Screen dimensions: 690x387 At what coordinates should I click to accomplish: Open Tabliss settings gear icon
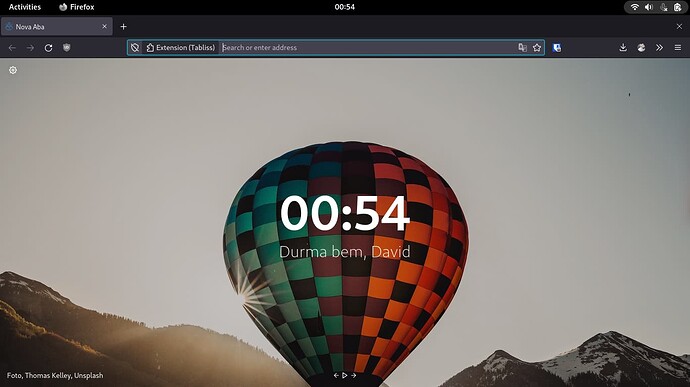click(x=13, y=70)
